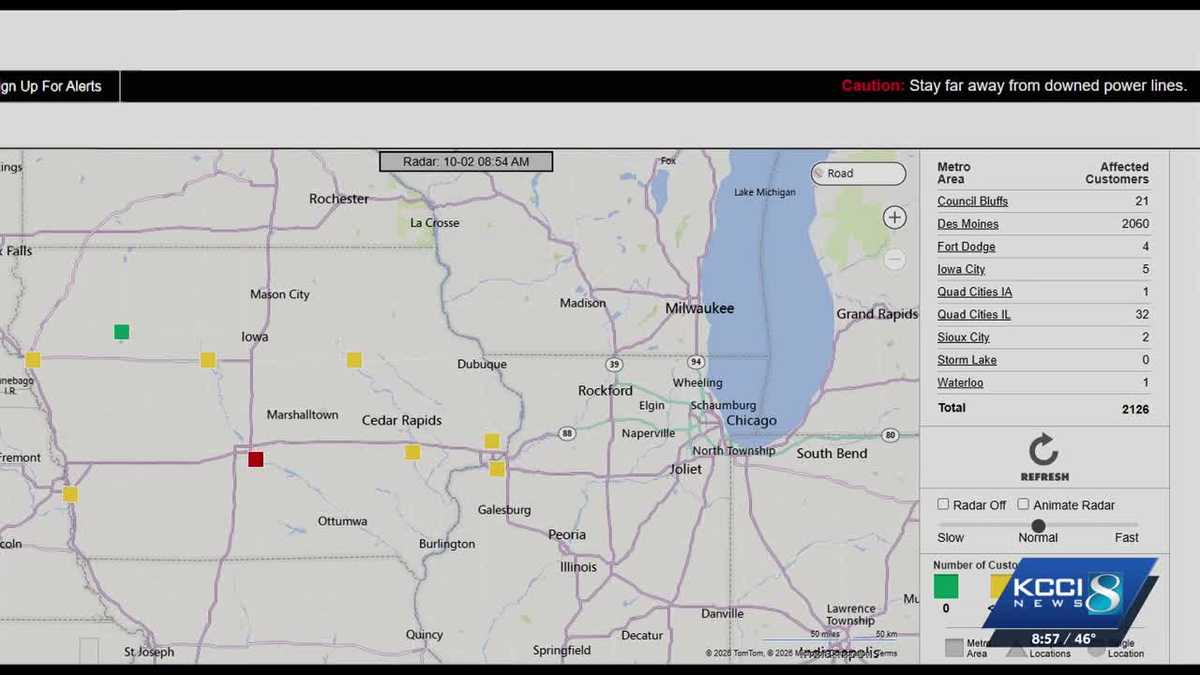Screen dimensions: 1200x675
Task: Click Des Moines affected customers value 2060
Action: point(1135,224)
